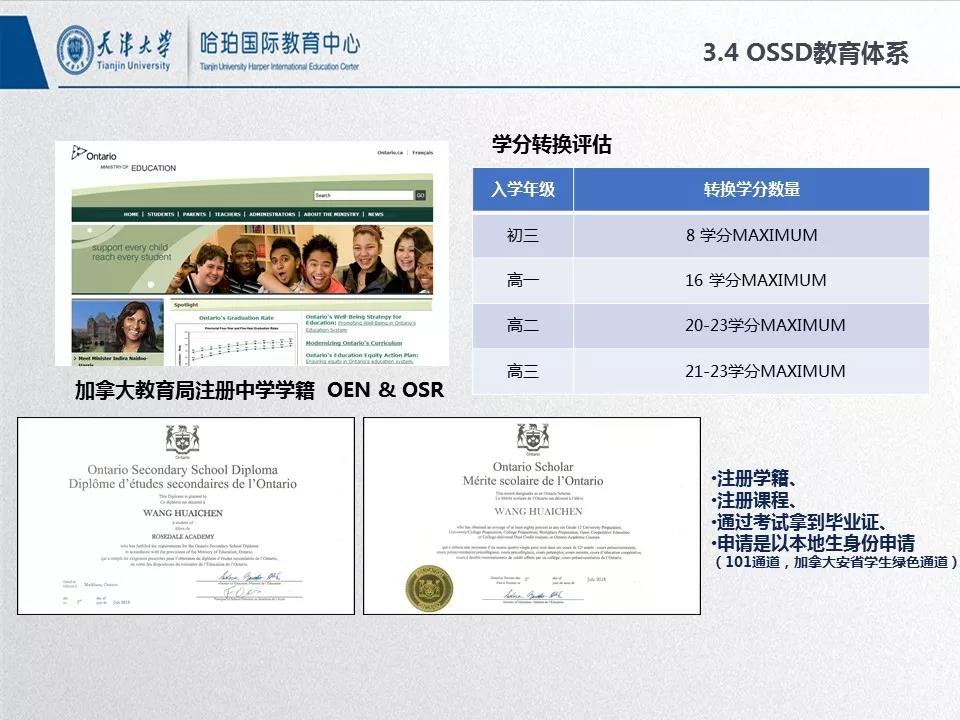
Task: Click the Search input field
Action: 363,196
